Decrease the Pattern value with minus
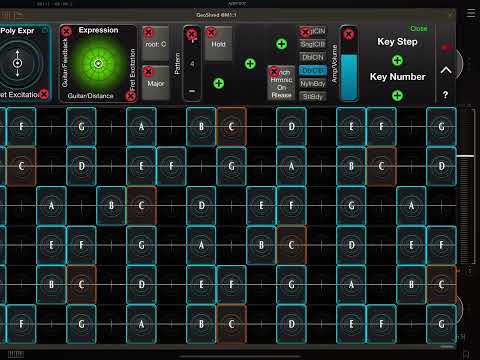Viewport: 480px width, 360px height. click(x=192, y=91)
